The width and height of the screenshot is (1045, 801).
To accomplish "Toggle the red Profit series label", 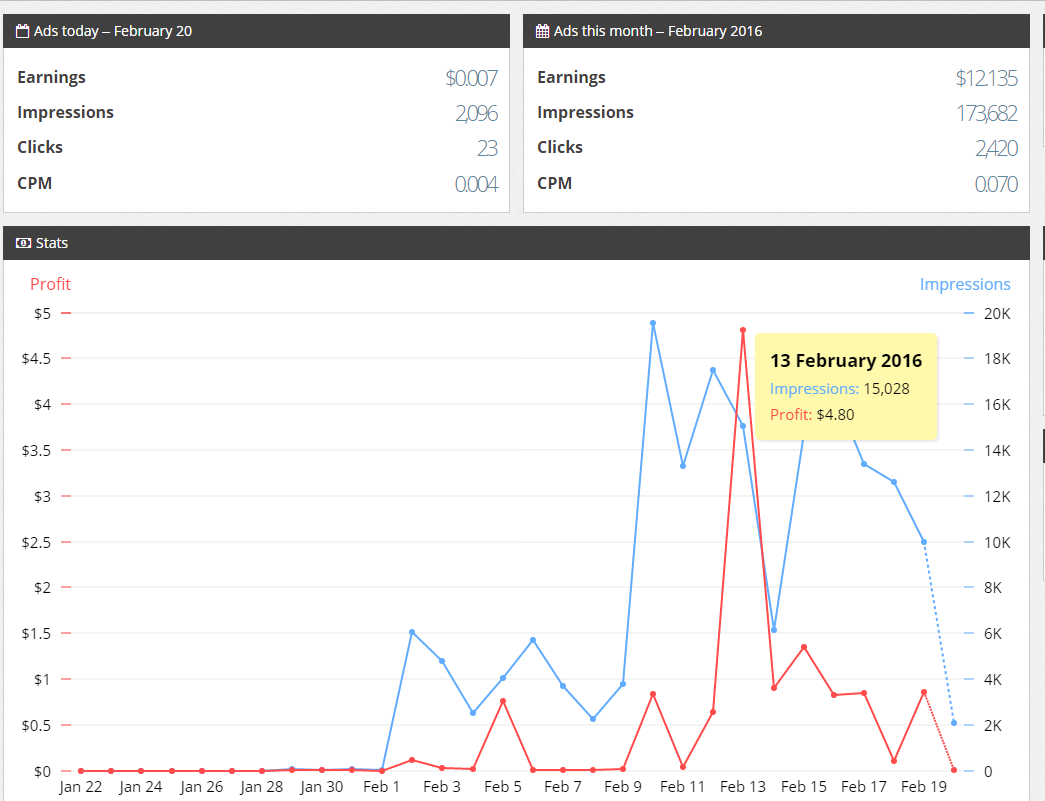I will coord(50,284).
